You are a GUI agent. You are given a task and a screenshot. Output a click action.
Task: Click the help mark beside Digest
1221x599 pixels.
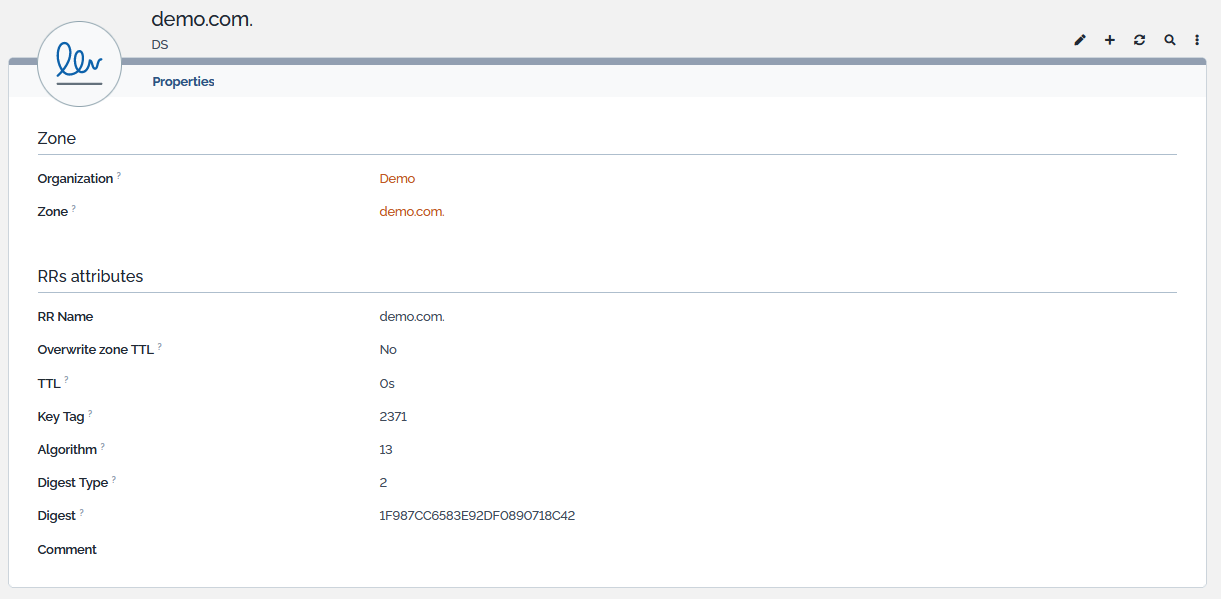point(82,512)
